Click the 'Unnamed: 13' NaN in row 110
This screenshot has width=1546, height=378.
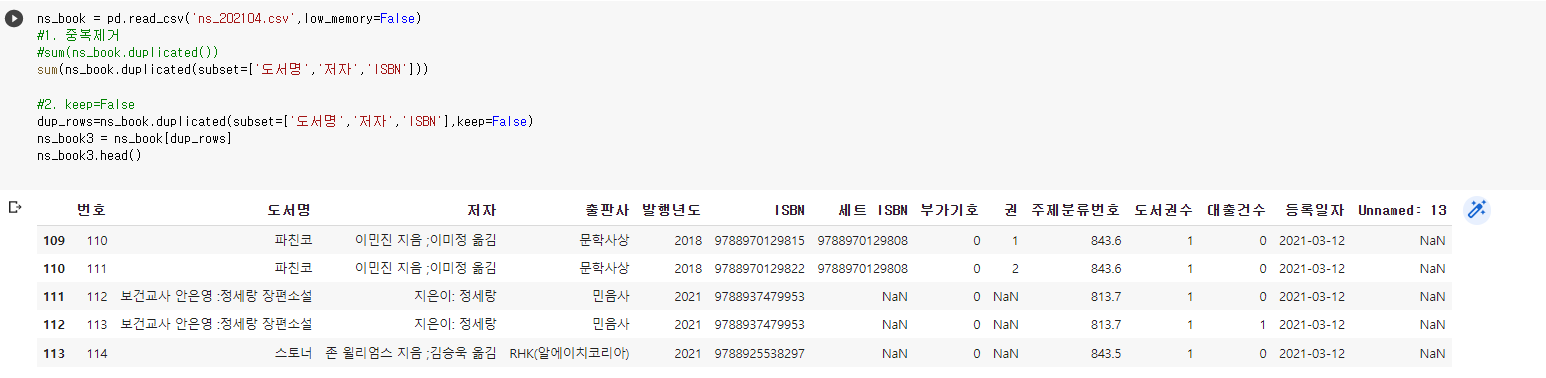[1432, 268]
